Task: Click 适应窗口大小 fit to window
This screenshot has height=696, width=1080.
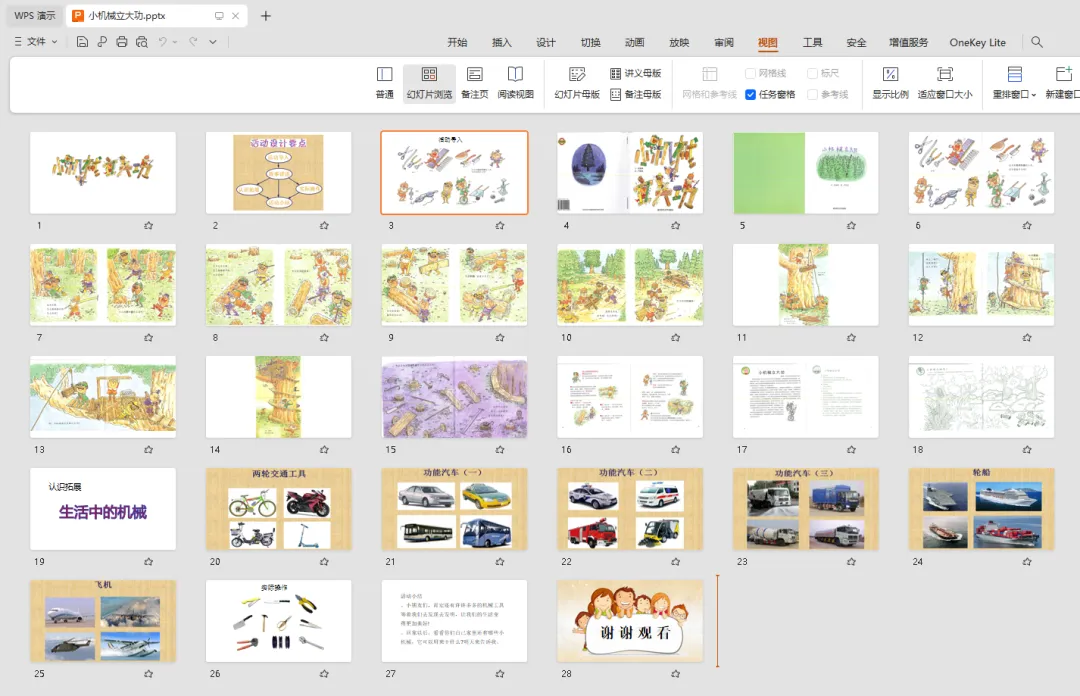Action: click(945, 82)
